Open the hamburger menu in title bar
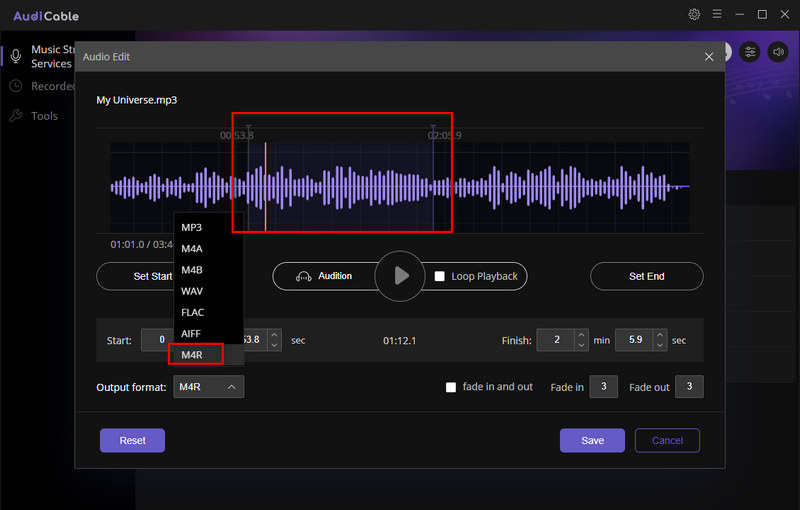The height and width of the screenshot is (510, 800). 717,14
